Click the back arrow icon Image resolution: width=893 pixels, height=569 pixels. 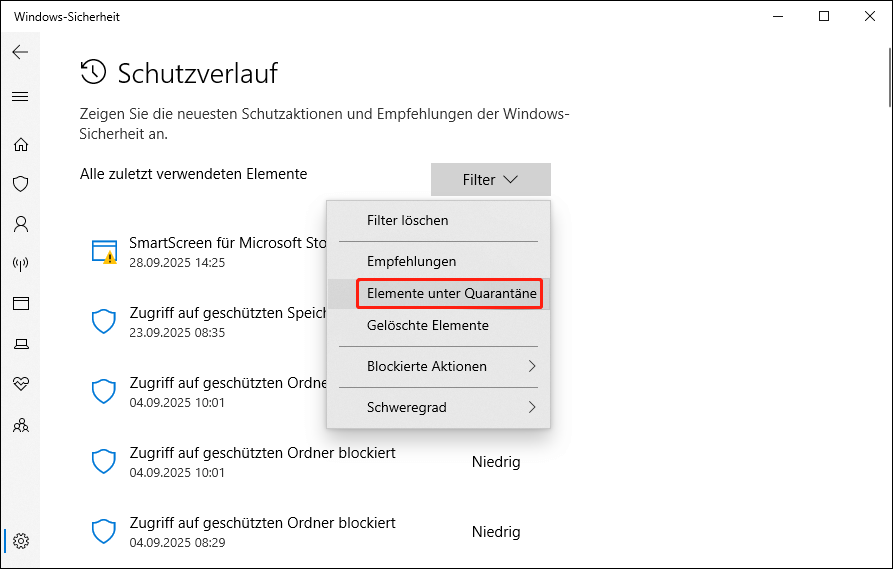click(x=20, y=52)
